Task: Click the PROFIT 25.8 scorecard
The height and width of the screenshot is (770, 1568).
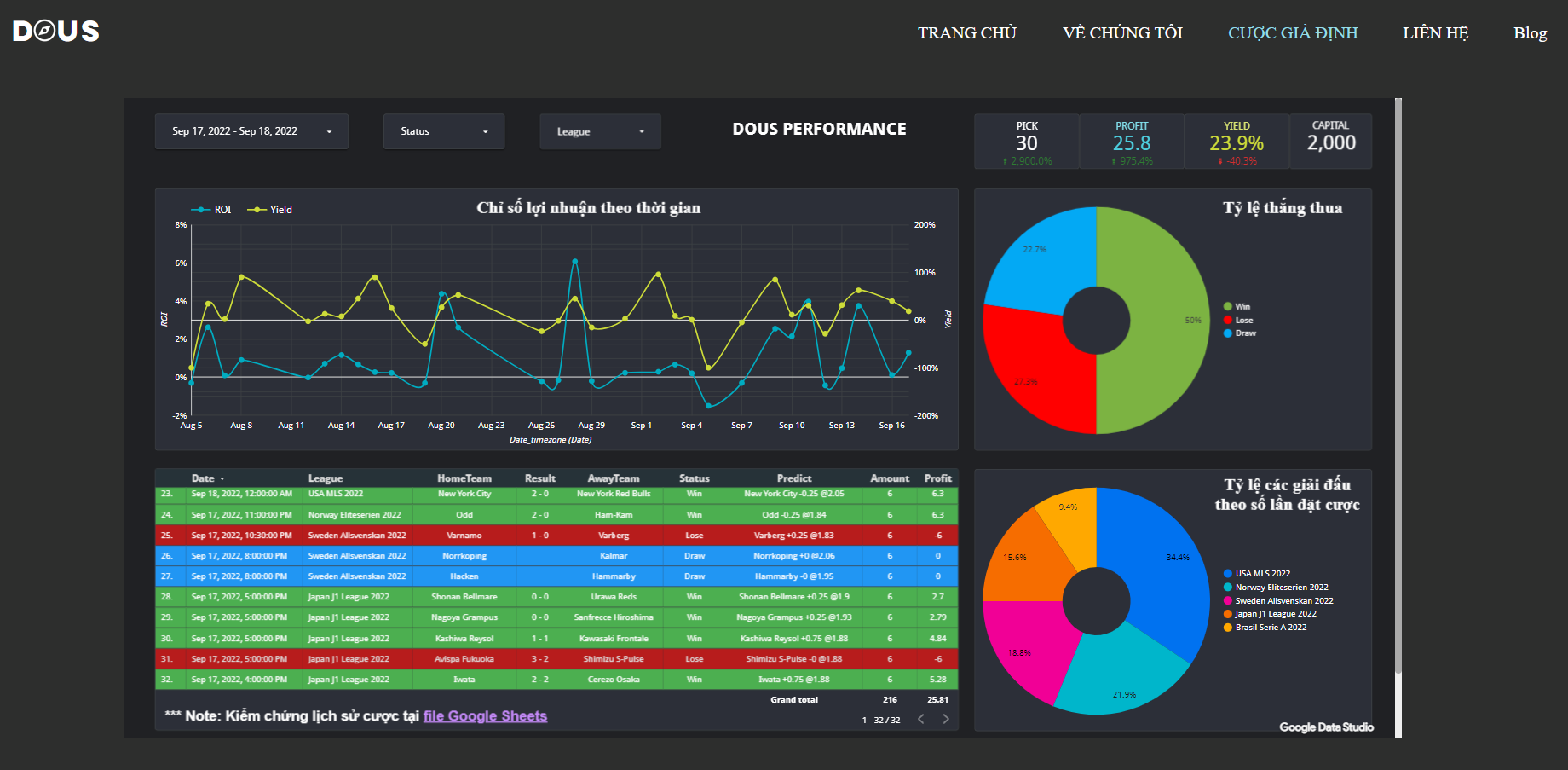Action: coord(1132,142)
